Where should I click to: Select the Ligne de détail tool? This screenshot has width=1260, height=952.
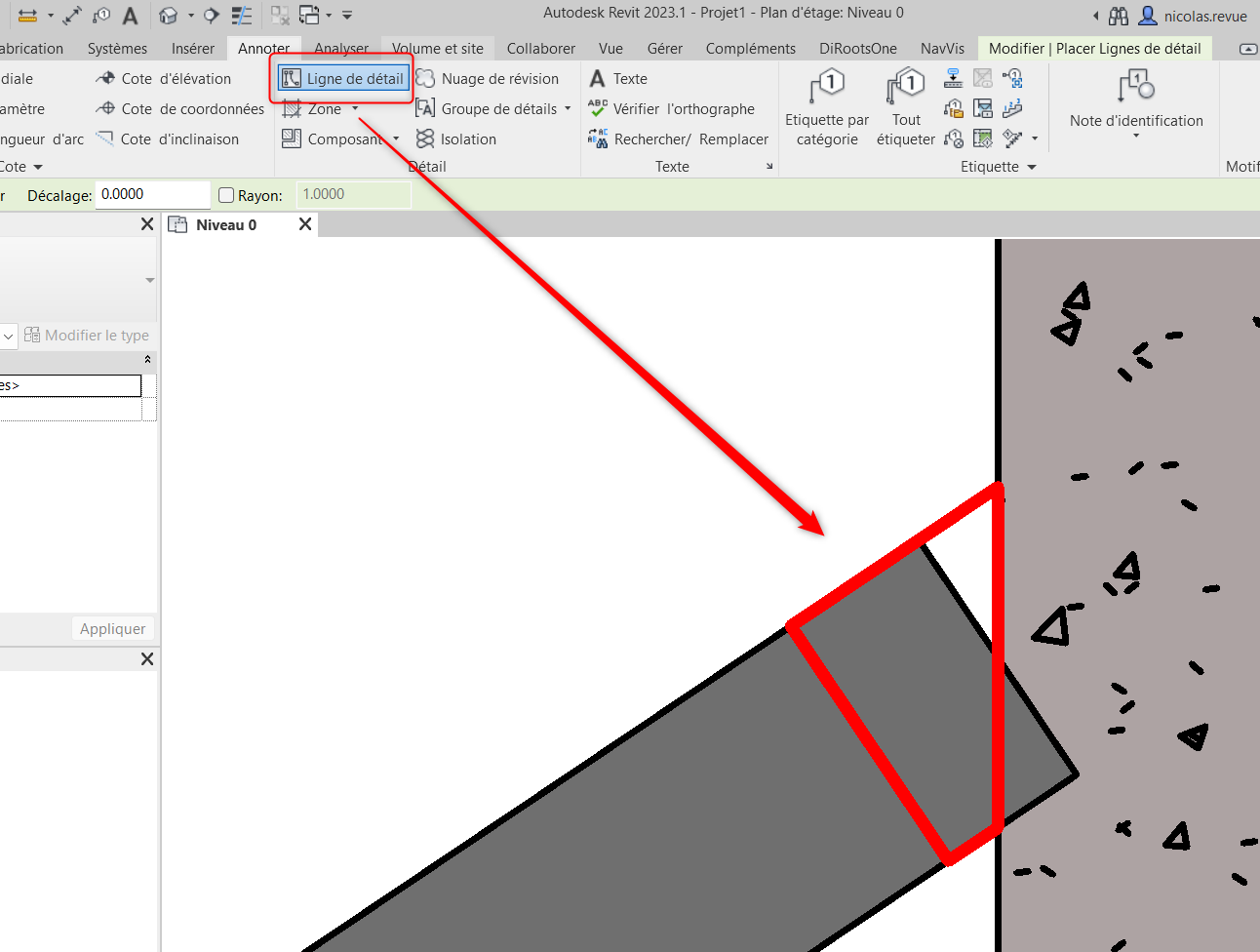tap(343, 79)
